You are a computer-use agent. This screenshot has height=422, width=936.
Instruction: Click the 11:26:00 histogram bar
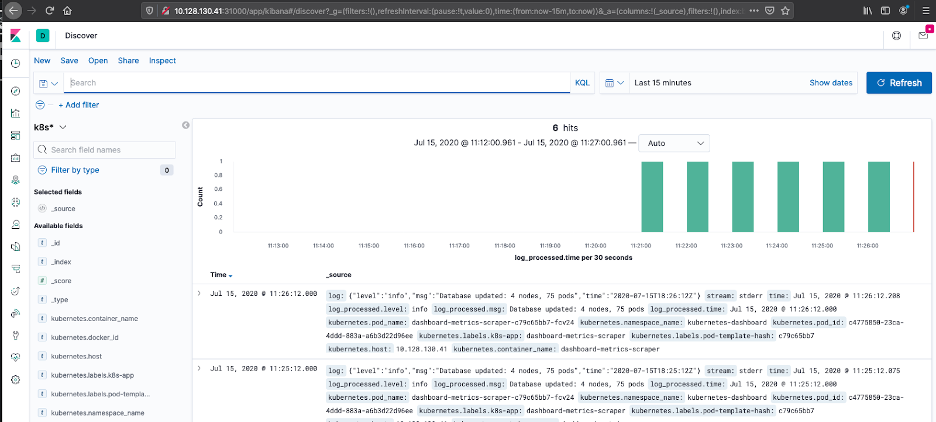point(879,196)
